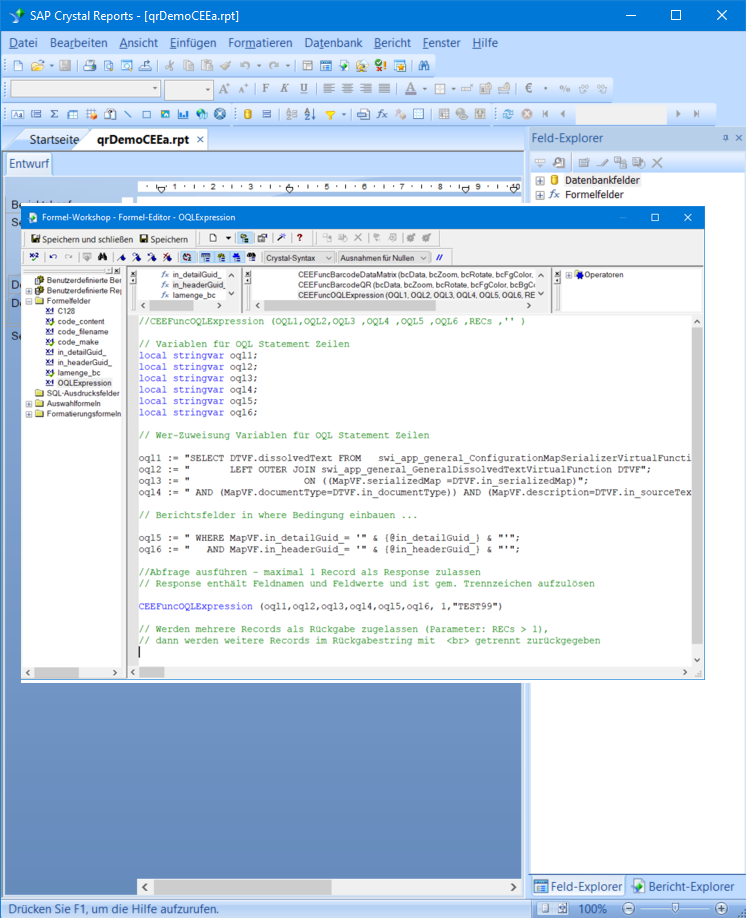Image resolution: width=746 pixels, height=918 pixels.
Task: Open New formula dropdown arrow
Action: (228, 238)
